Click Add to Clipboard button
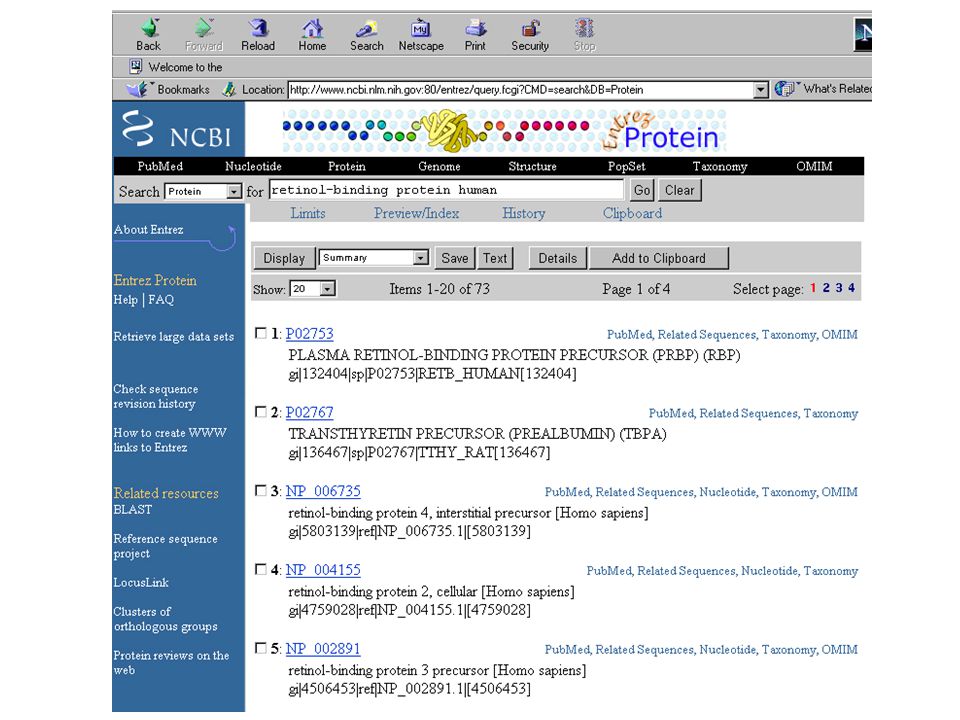 point(659,258)
